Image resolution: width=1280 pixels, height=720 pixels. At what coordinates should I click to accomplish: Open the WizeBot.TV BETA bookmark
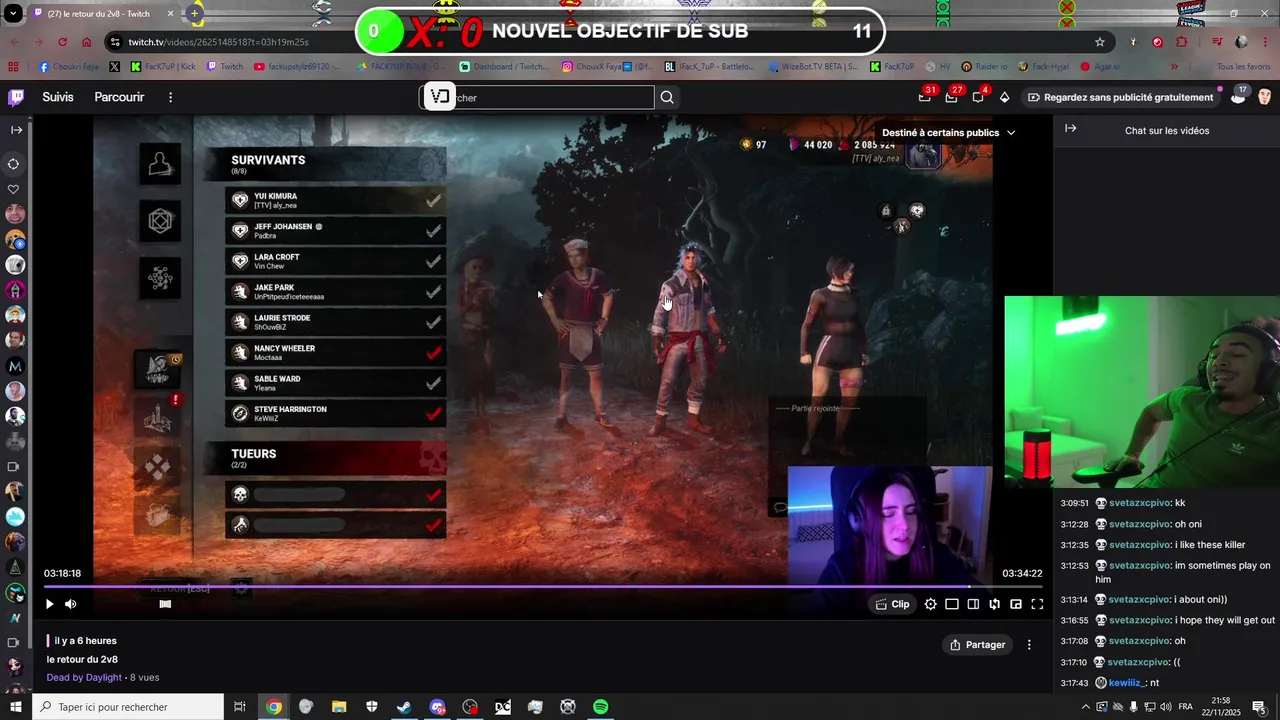813,67
